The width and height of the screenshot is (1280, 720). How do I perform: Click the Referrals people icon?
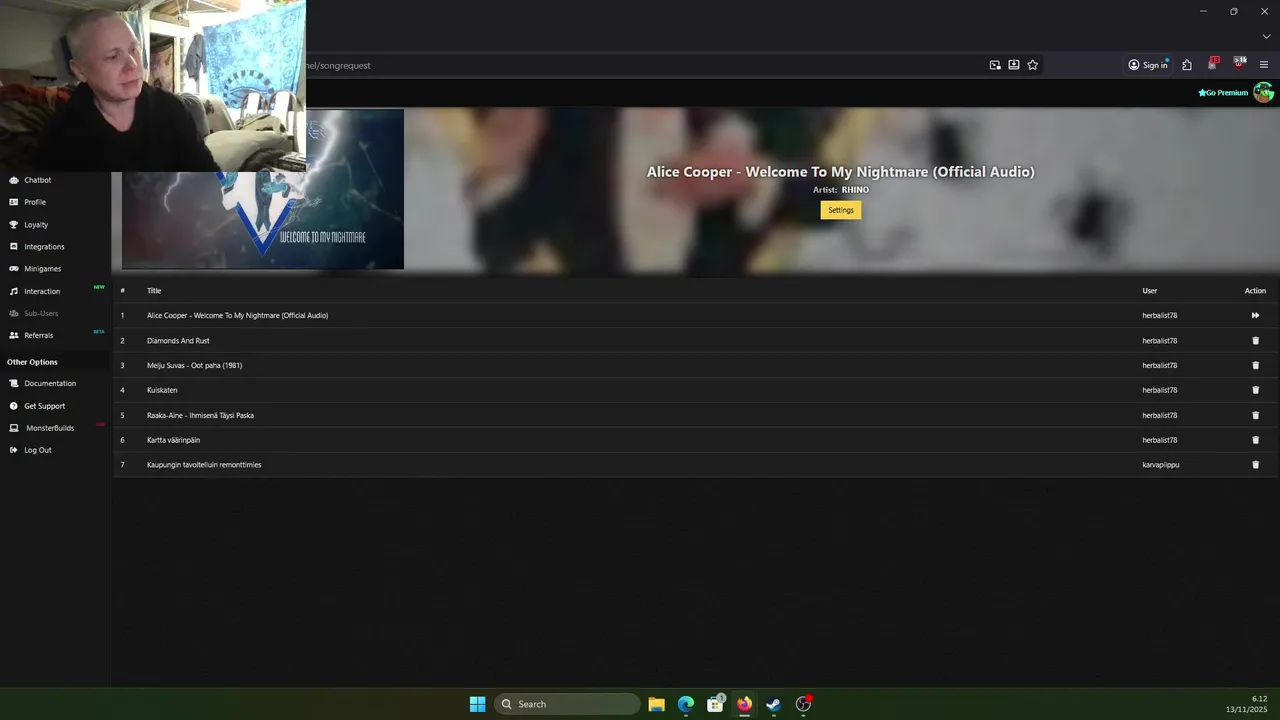click(x=14, y=335)
